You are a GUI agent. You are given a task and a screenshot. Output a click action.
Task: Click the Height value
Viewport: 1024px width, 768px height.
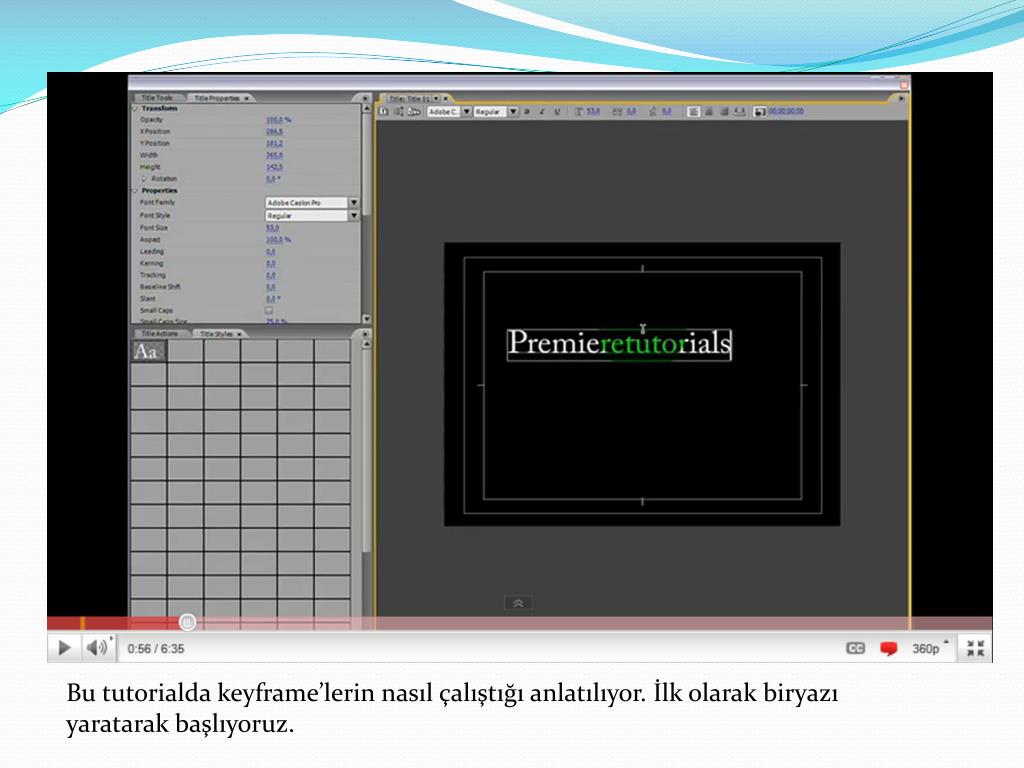[274, 167]
